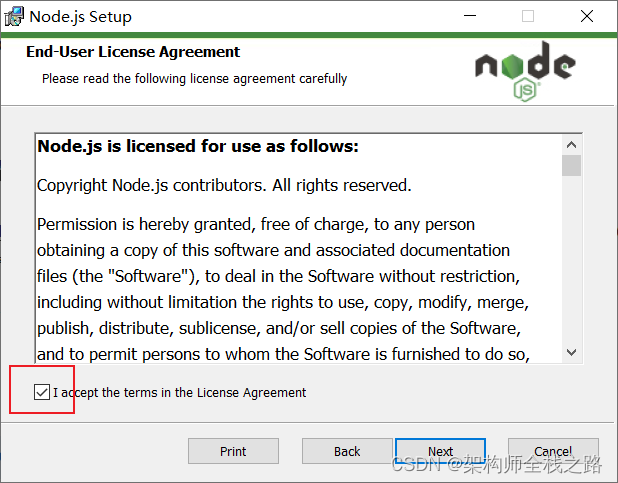Go Back to the previous setup step
This screenshot has height=483, width=618.
pyautogui.click(x=347, y=451)
